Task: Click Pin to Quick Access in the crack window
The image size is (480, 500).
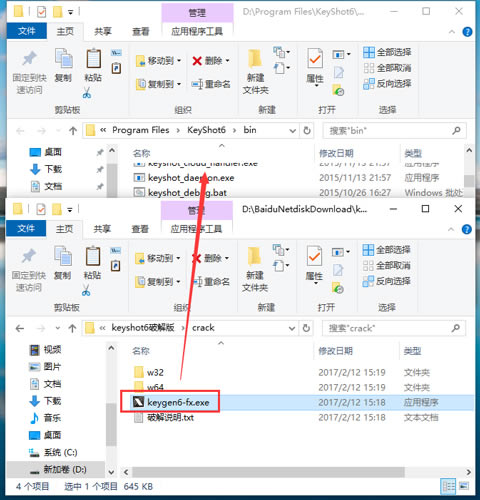Action: point(29,270)
